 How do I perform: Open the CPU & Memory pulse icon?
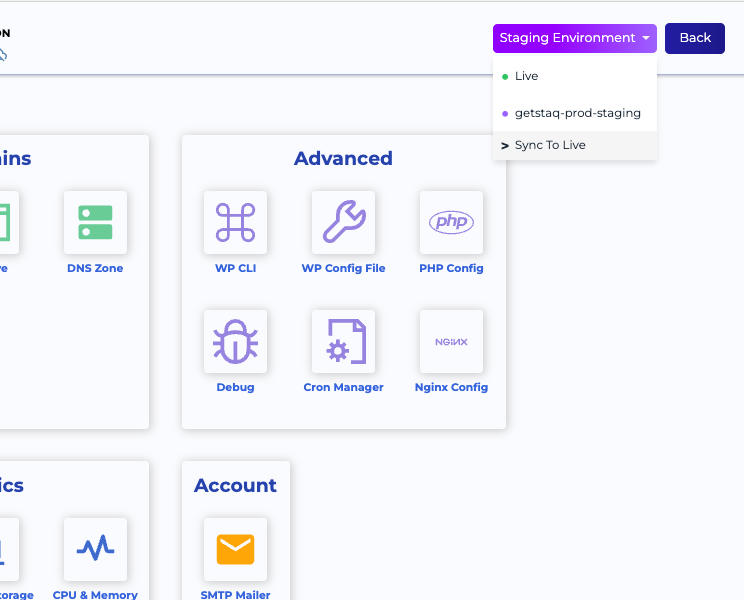pos(95,549)
